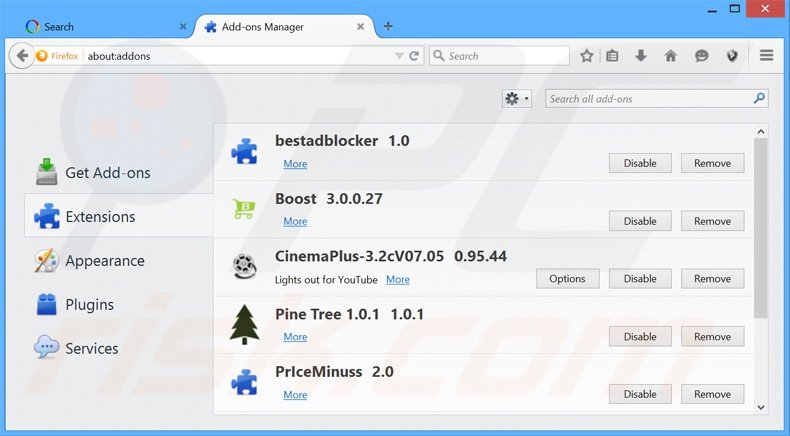Open More link for CinemaPlus
The image size is (790, 436).
(398, 279)
